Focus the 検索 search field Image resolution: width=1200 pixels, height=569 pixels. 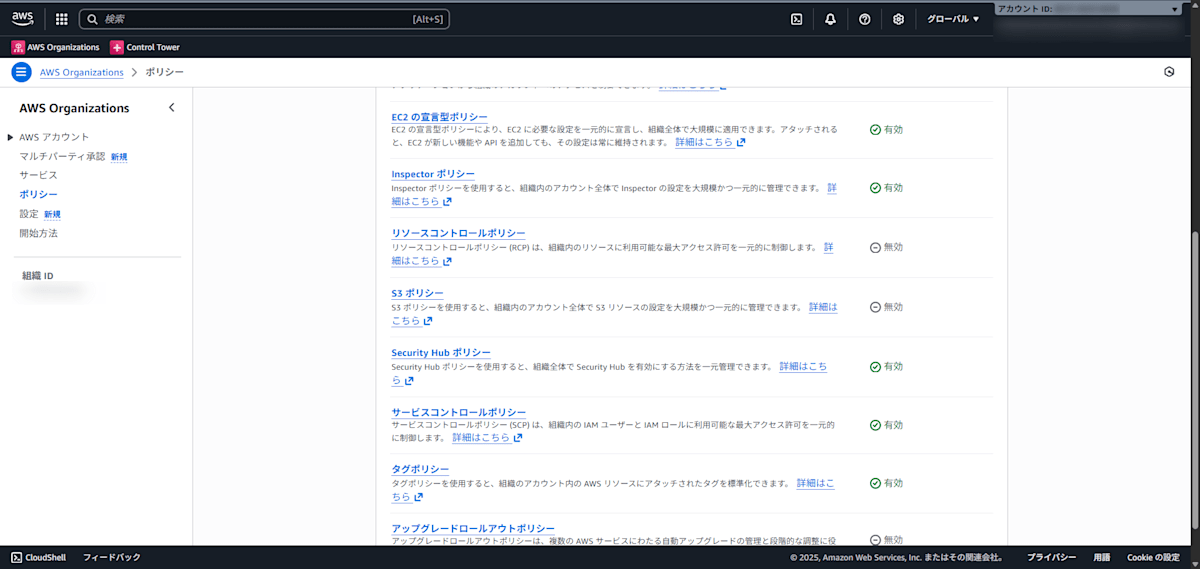point(265,19)
